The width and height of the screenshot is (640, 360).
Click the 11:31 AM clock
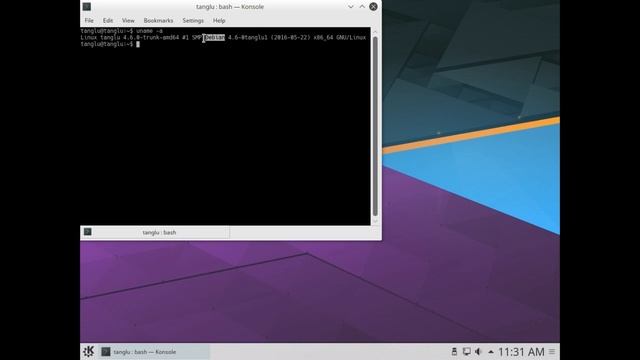(x=521, y=352)
